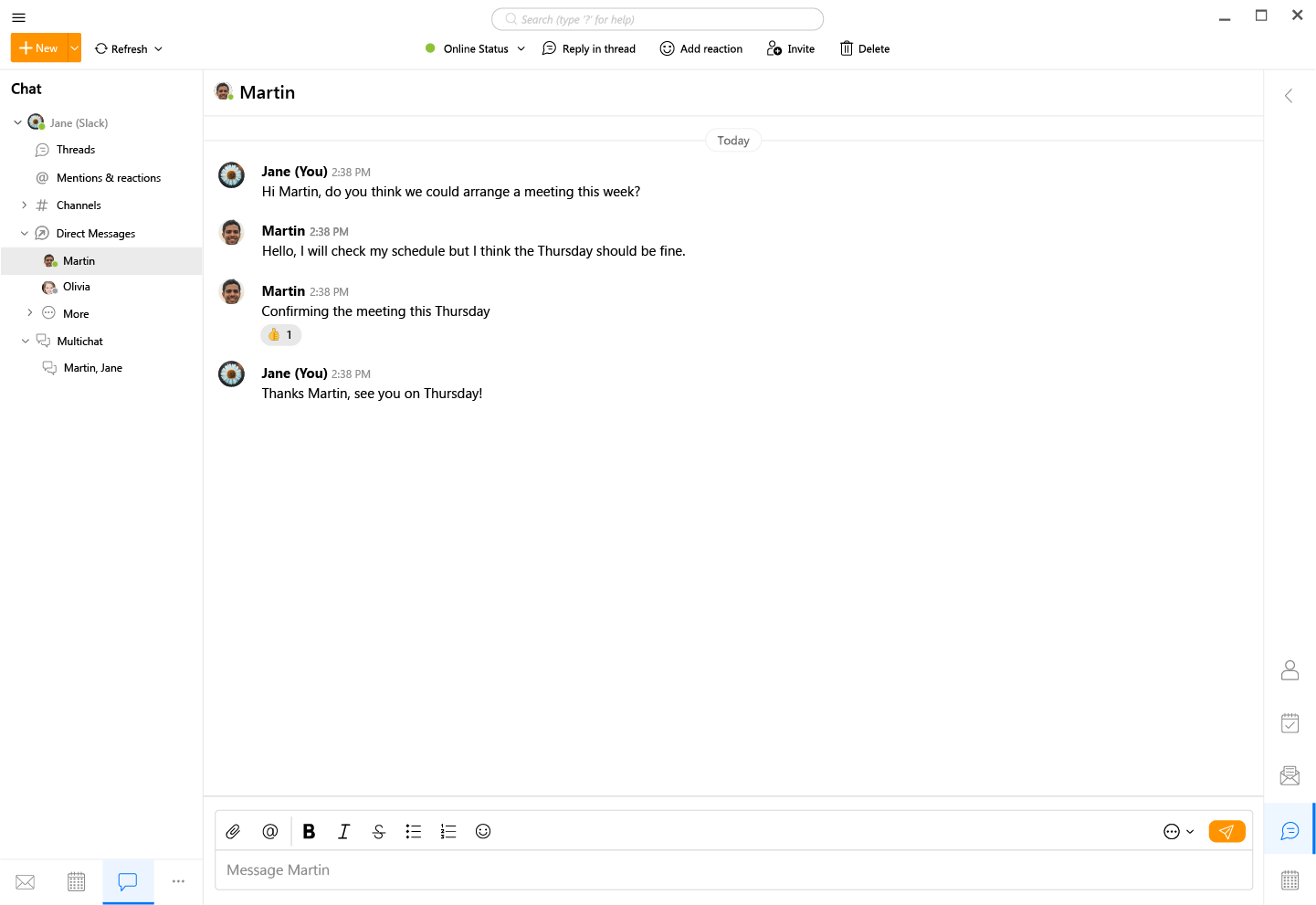Screen dimensions: 1316x905
Task: Open the contacts icon in right sidebar
Action: 1290,670
